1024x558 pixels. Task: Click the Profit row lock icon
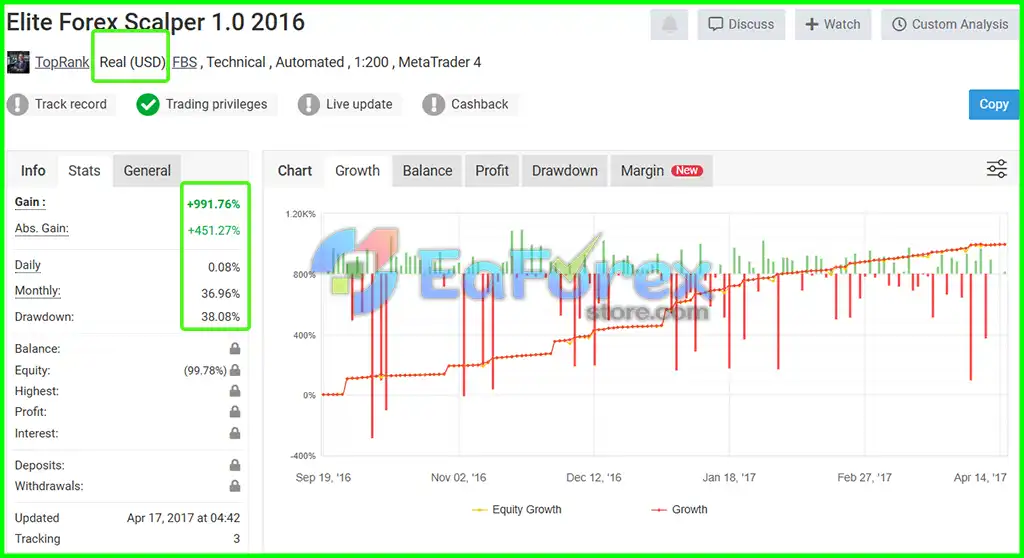pyautogui.click(x=235, y=412)
